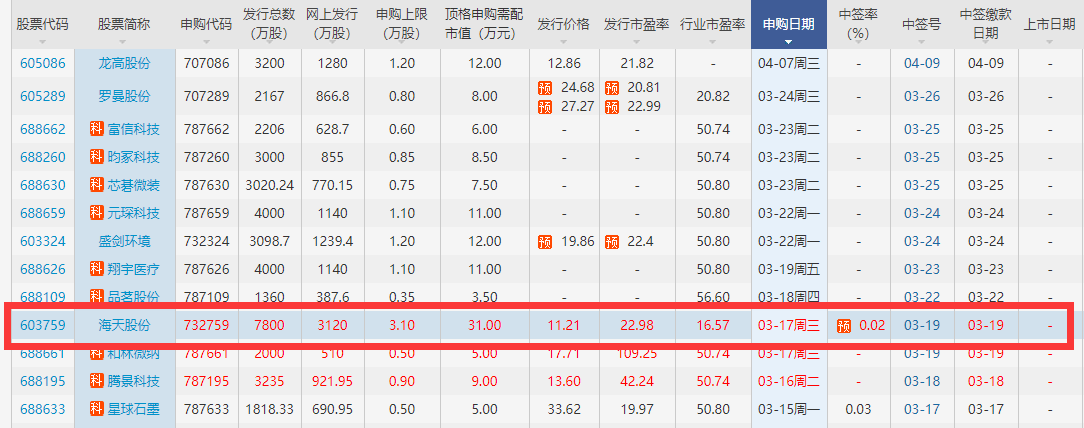Open stock code 688633 link
Viewport: 1084px width, 428px height.
coord(43,409)
